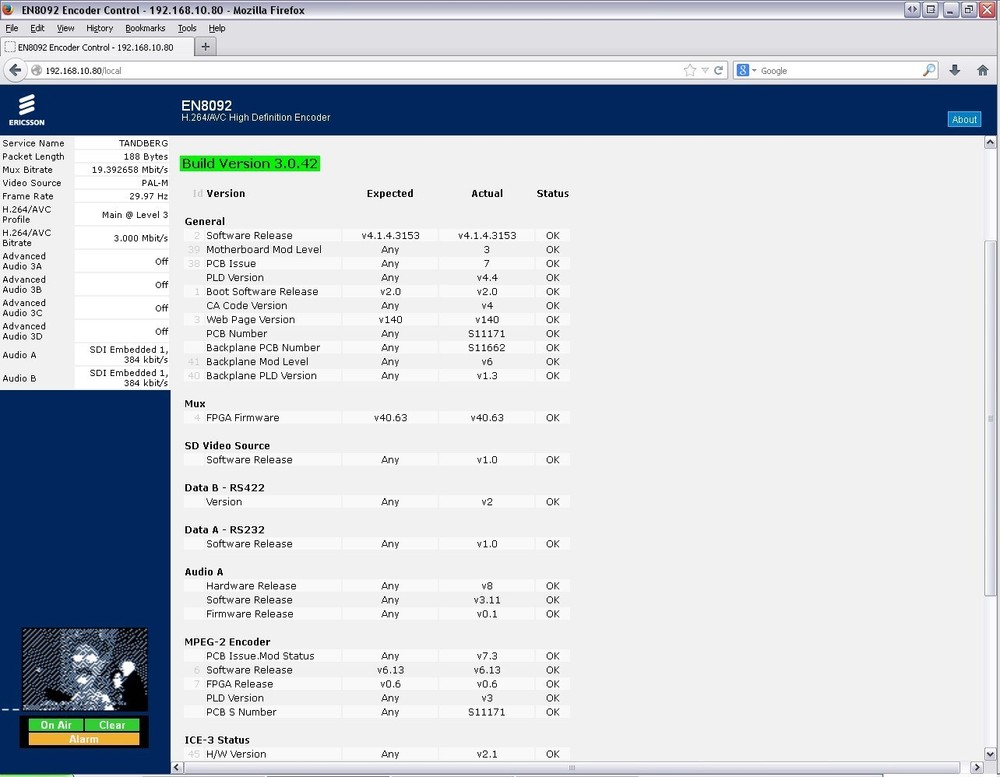The width and height of the screenshot is (1000, 777).
Task: Click the Audio B SDI Embedded value
Action: 129,378
